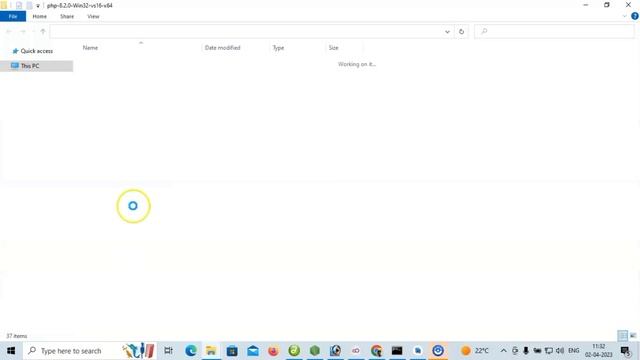Screen dimensions: 640x360
Task: Open network status tray icon
Action: 549,351
